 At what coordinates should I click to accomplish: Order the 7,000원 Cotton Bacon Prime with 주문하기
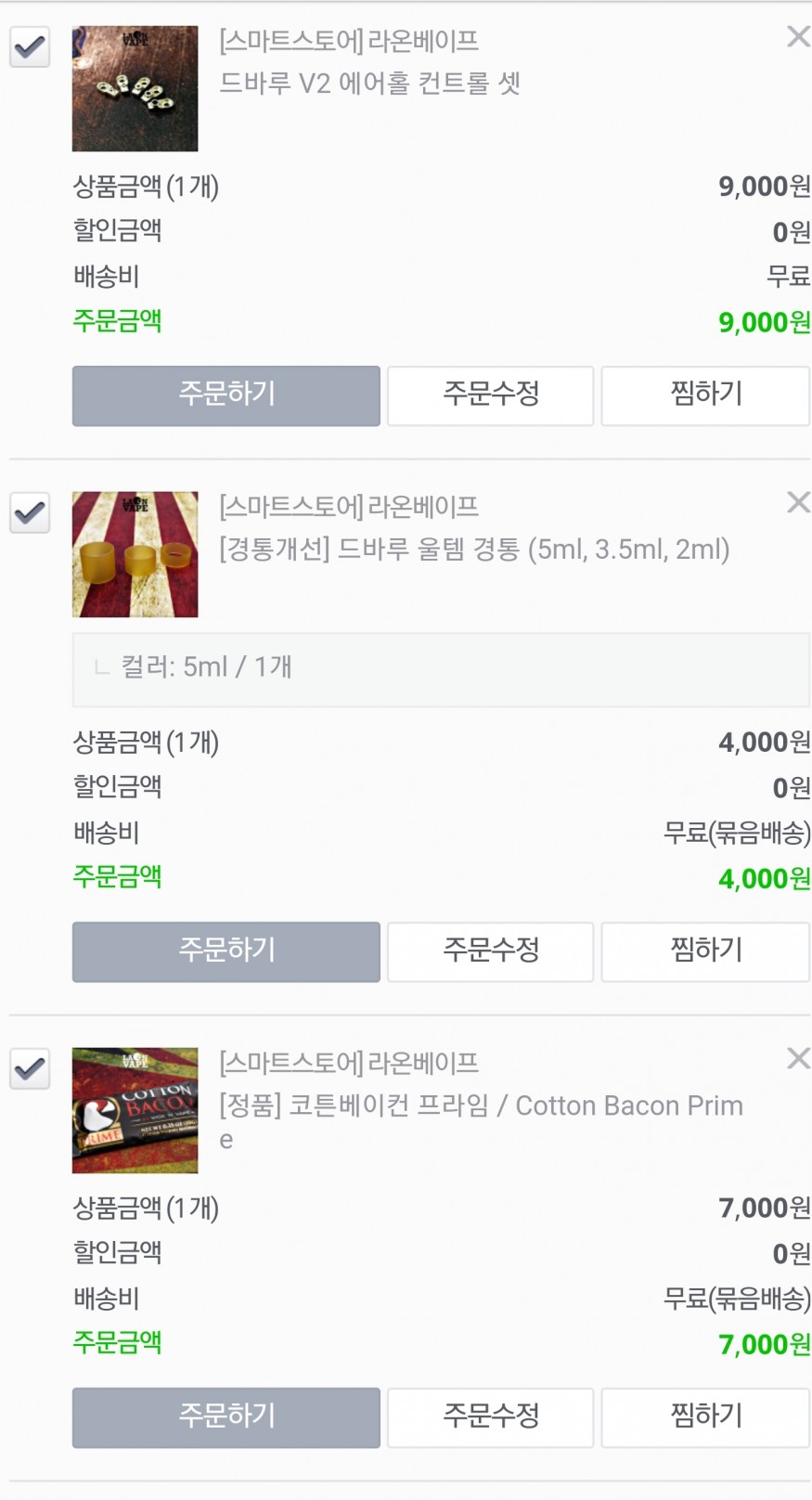tap(226, 1417)
